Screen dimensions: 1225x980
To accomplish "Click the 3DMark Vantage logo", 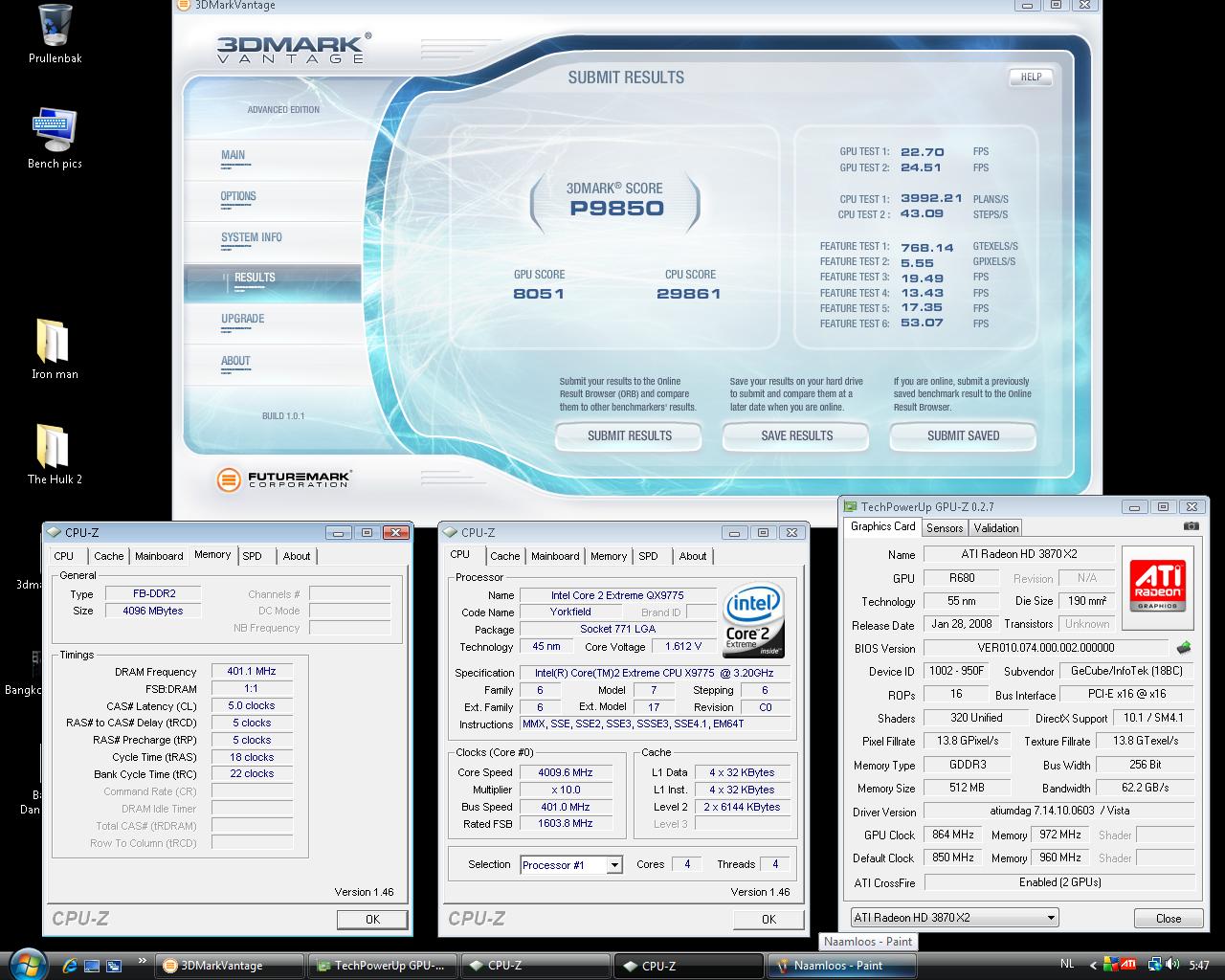I will 293,48.
